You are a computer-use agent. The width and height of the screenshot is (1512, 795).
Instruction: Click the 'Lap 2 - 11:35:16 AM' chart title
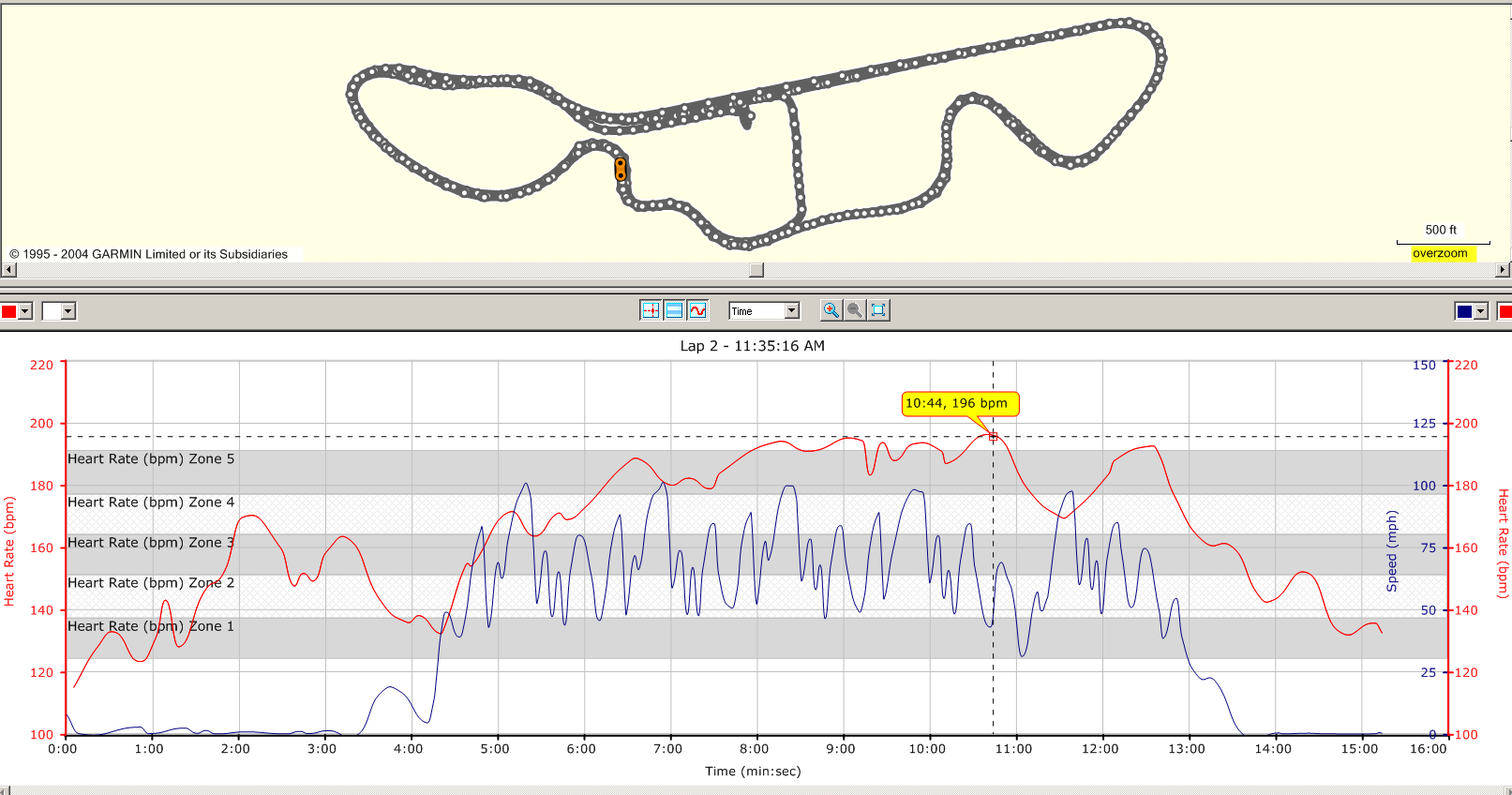click(x=753, y=346)
